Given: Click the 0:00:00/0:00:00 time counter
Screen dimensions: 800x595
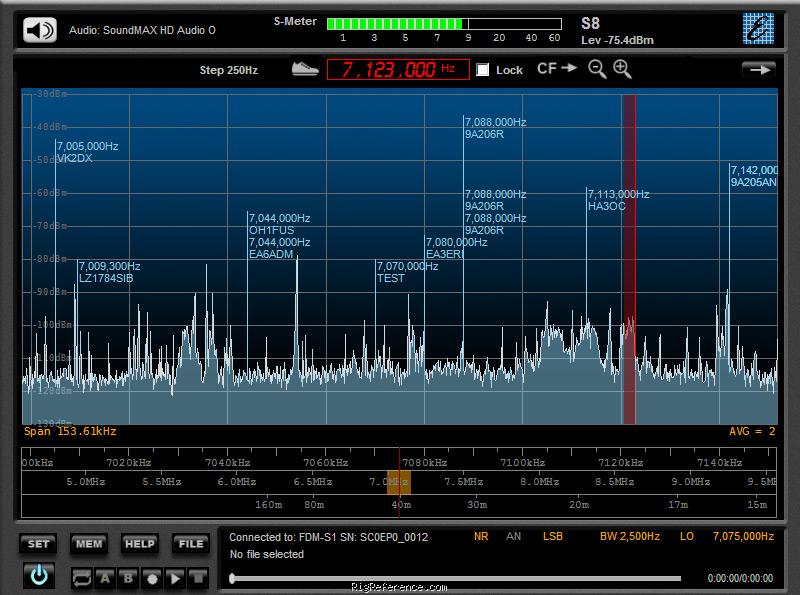Looking at the screenshot, I should tap(740, 578).
